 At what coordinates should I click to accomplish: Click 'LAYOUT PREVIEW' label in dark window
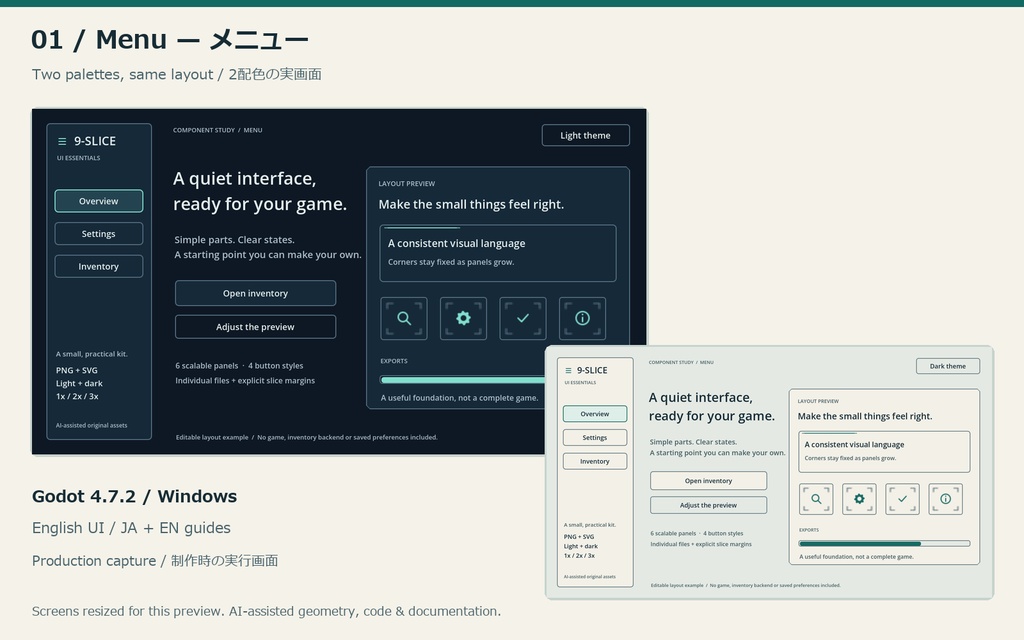click(407, 184)
